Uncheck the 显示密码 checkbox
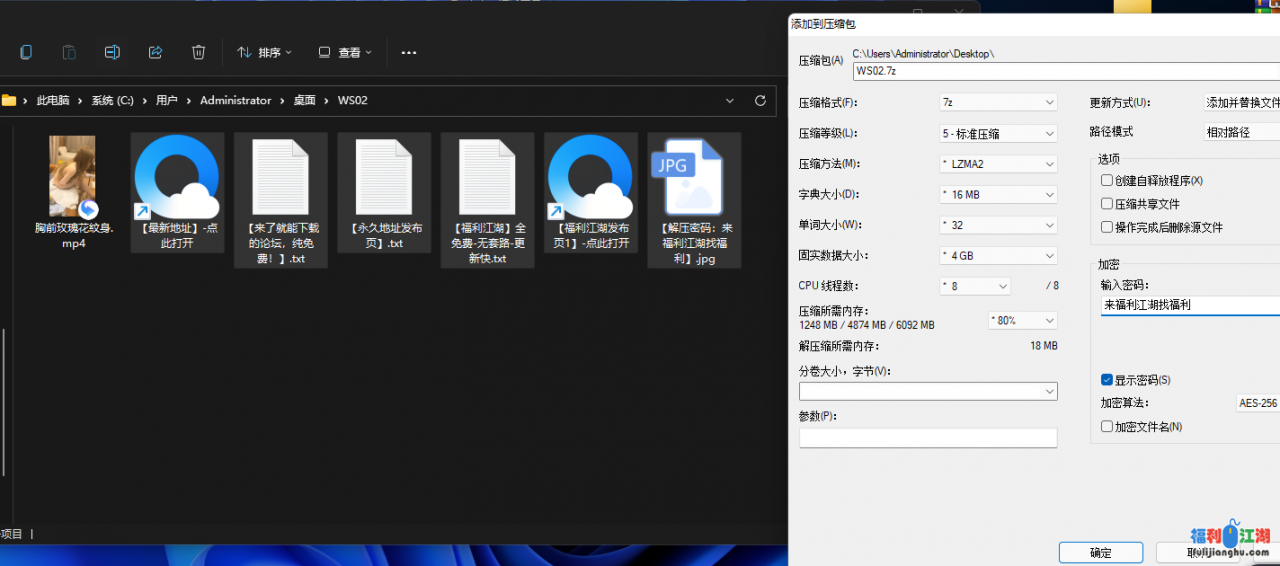 [1107, 380]
